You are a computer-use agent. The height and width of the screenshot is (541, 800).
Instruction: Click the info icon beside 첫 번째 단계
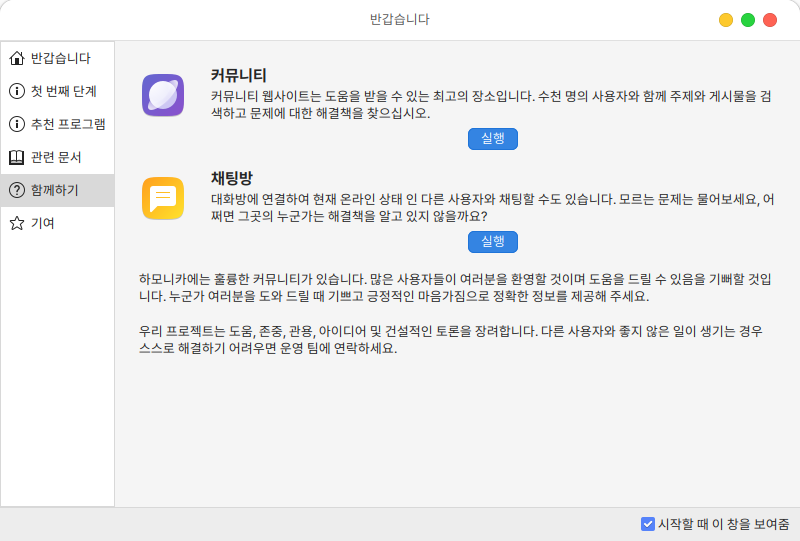click(x=17, y=91)
